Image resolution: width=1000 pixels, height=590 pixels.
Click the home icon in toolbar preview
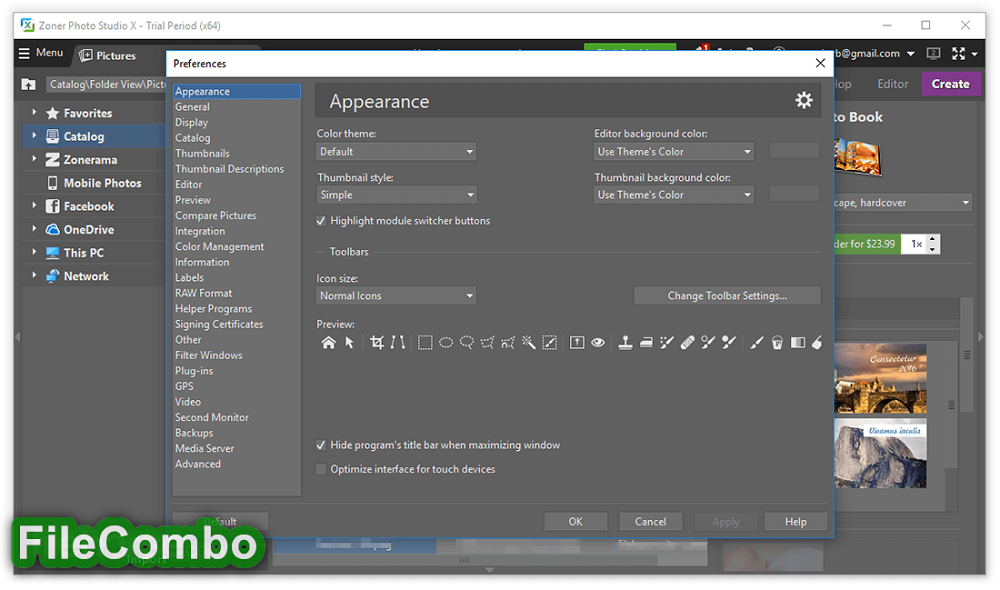tap(328, 343)
